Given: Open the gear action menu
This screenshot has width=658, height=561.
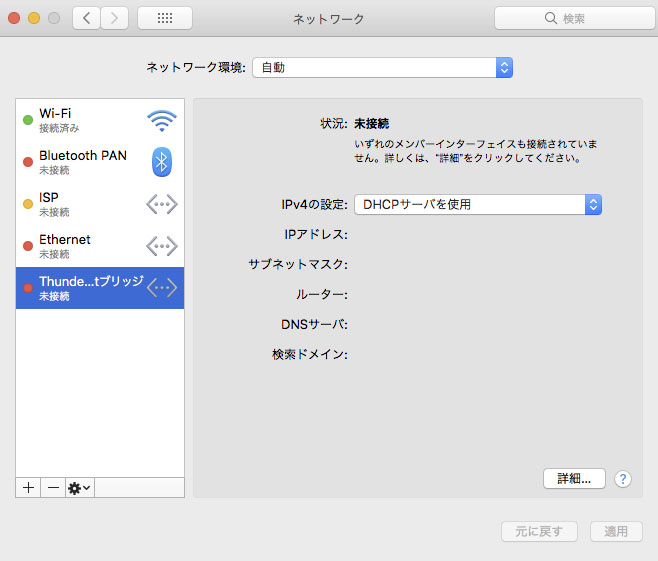Looking at the screenshot, I should (80, 488).
